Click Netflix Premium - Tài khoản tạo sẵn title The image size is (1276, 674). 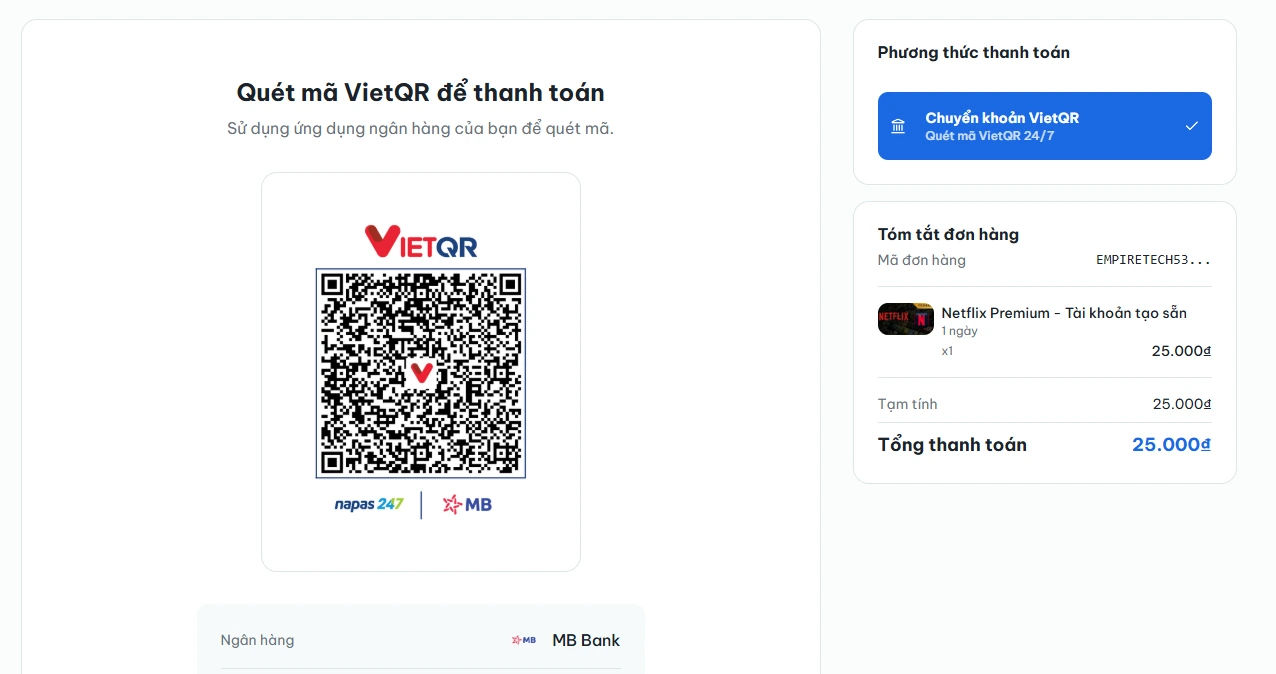click(x=1064, y=313)
